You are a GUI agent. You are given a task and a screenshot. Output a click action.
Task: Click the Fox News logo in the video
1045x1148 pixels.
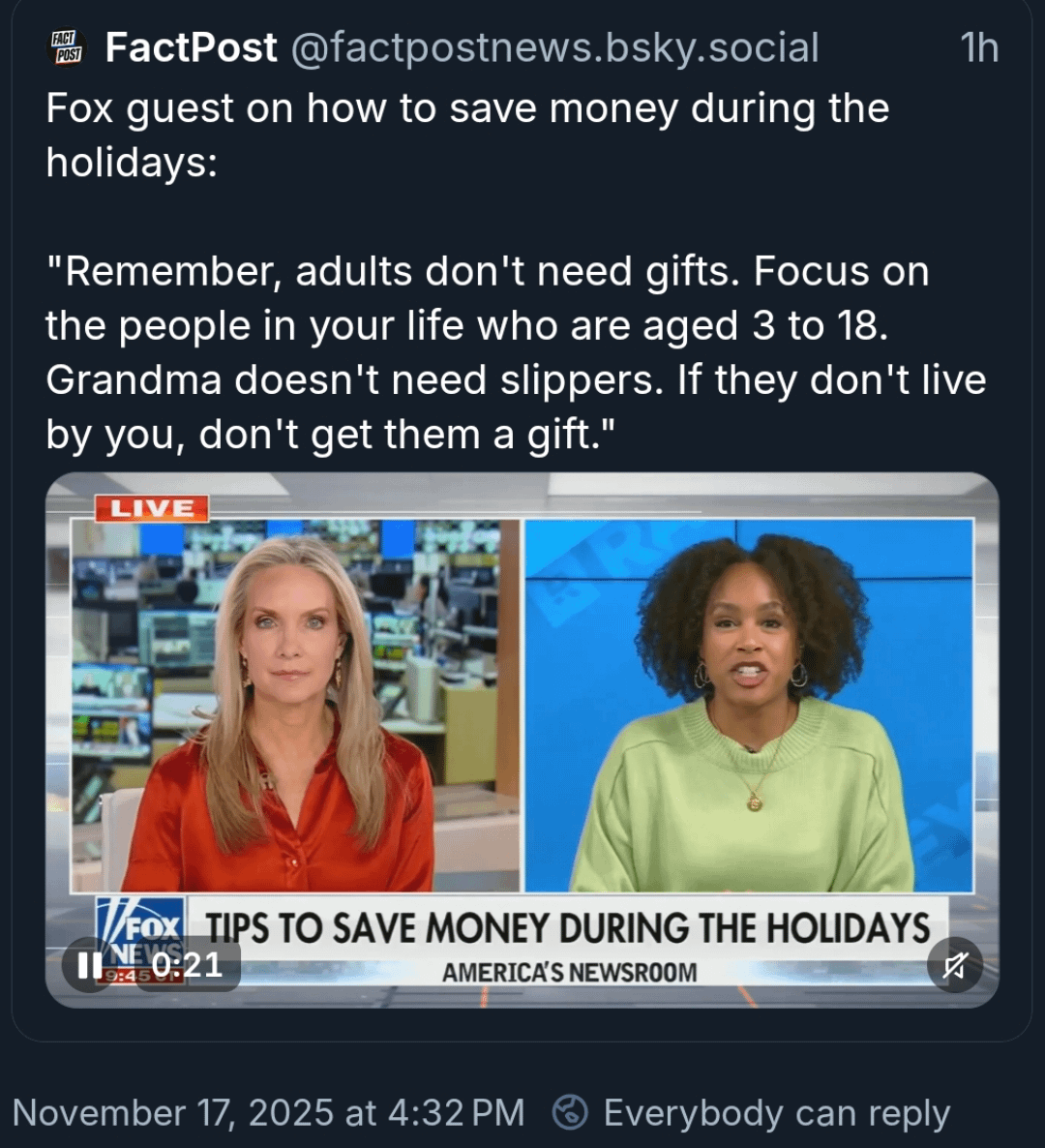click(x=140, y=939)
